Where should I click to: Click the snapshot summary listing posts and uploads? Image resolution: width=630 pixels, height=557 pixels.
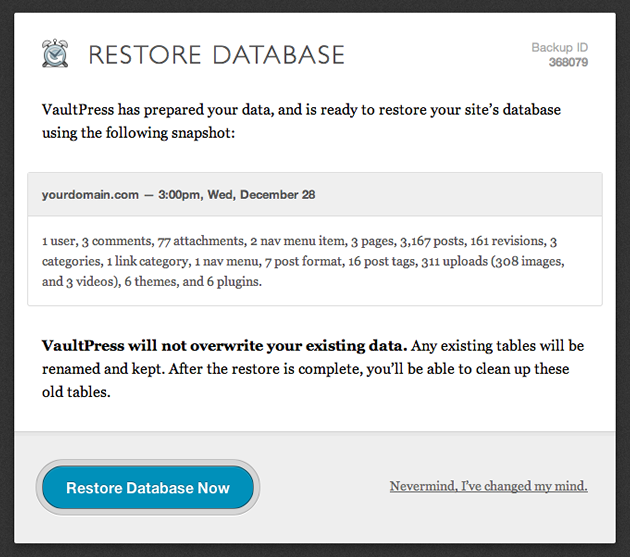(303, 261)
